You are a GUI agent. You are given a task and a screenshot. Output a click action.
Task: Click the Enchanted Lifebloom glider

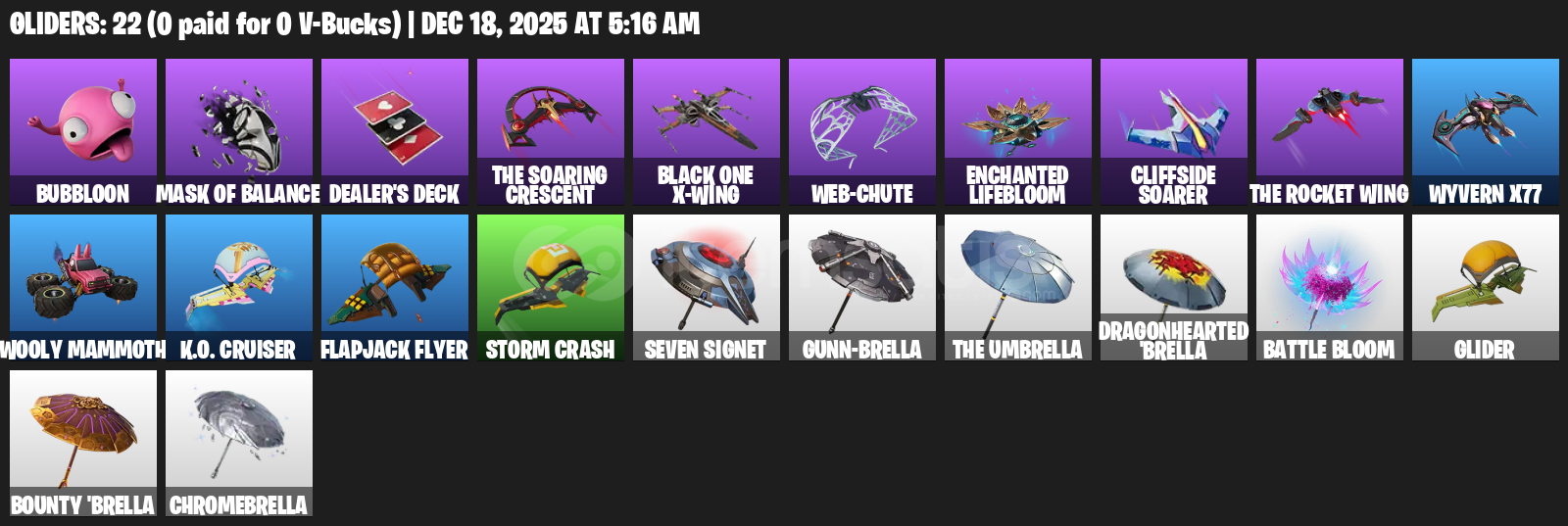click(1018, 132)
